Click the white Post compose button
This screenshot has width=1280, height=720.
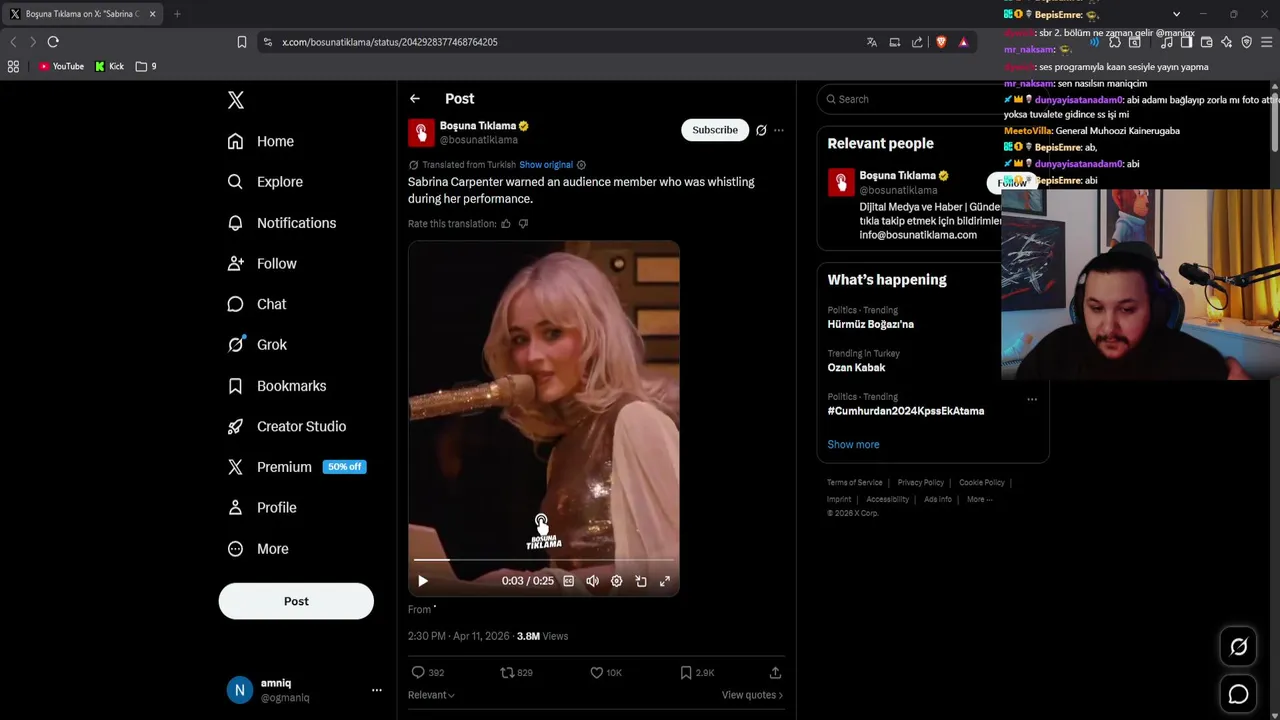[x=296, y=601]
